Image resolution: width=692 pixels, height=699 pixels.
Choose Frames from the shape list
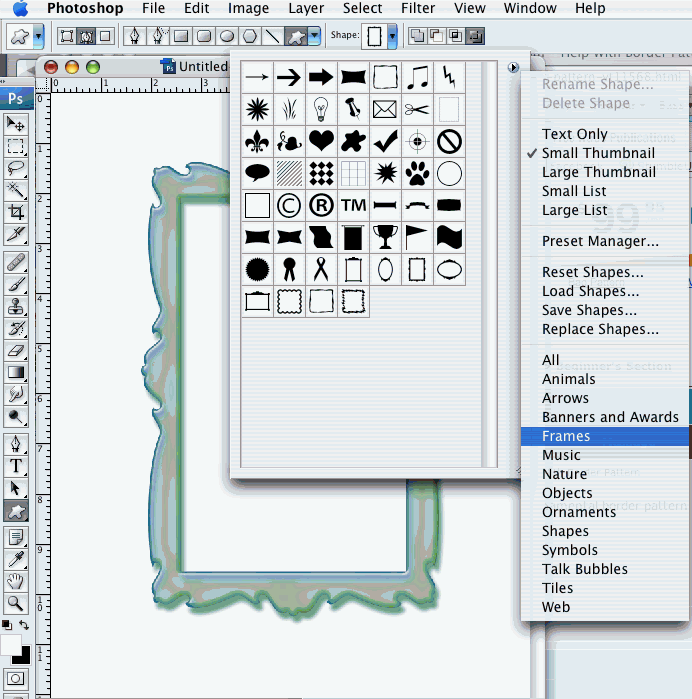coord(566,436)
